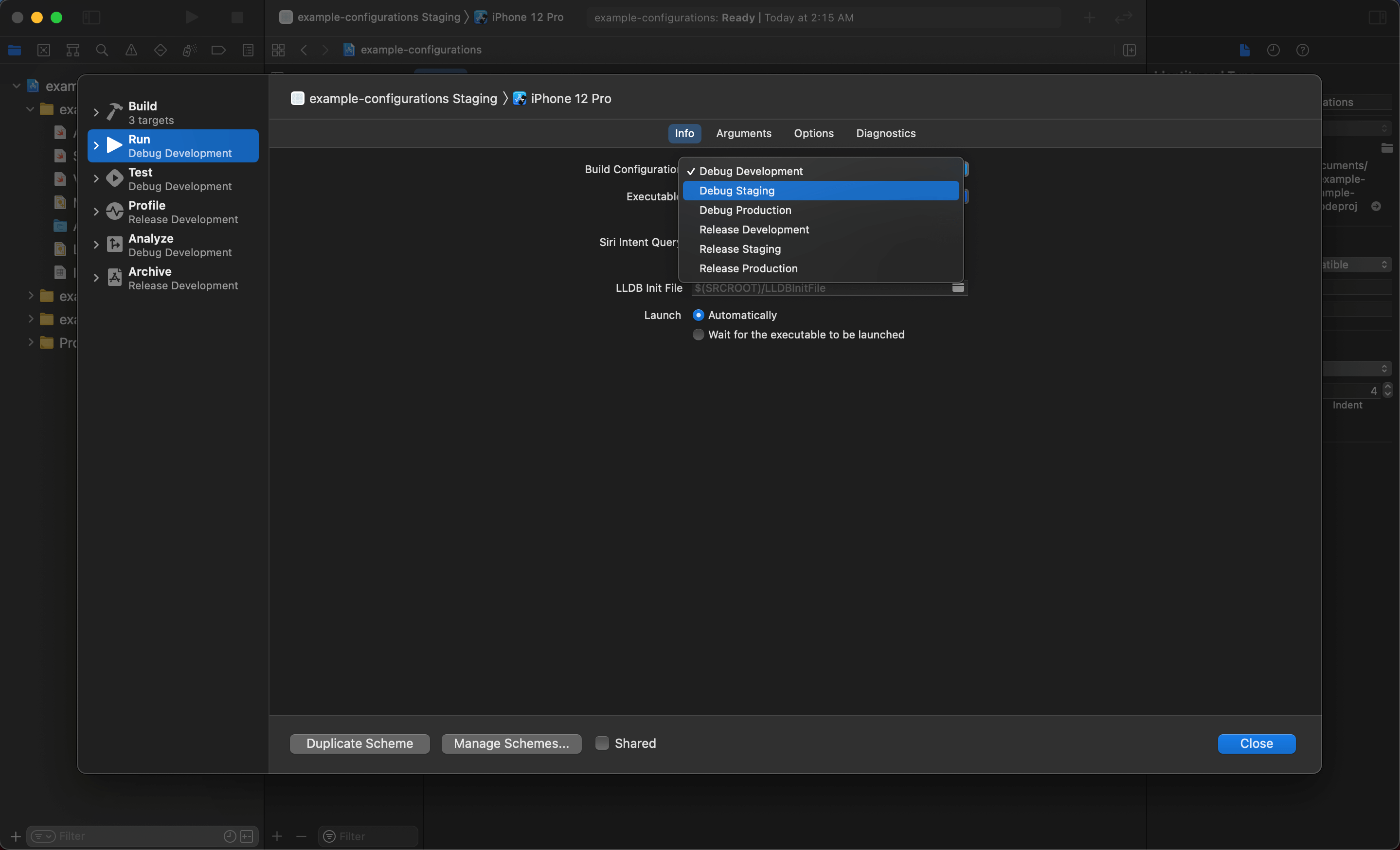
Task: Increment the indent width stepper
Action: [x=1387, y=387]
